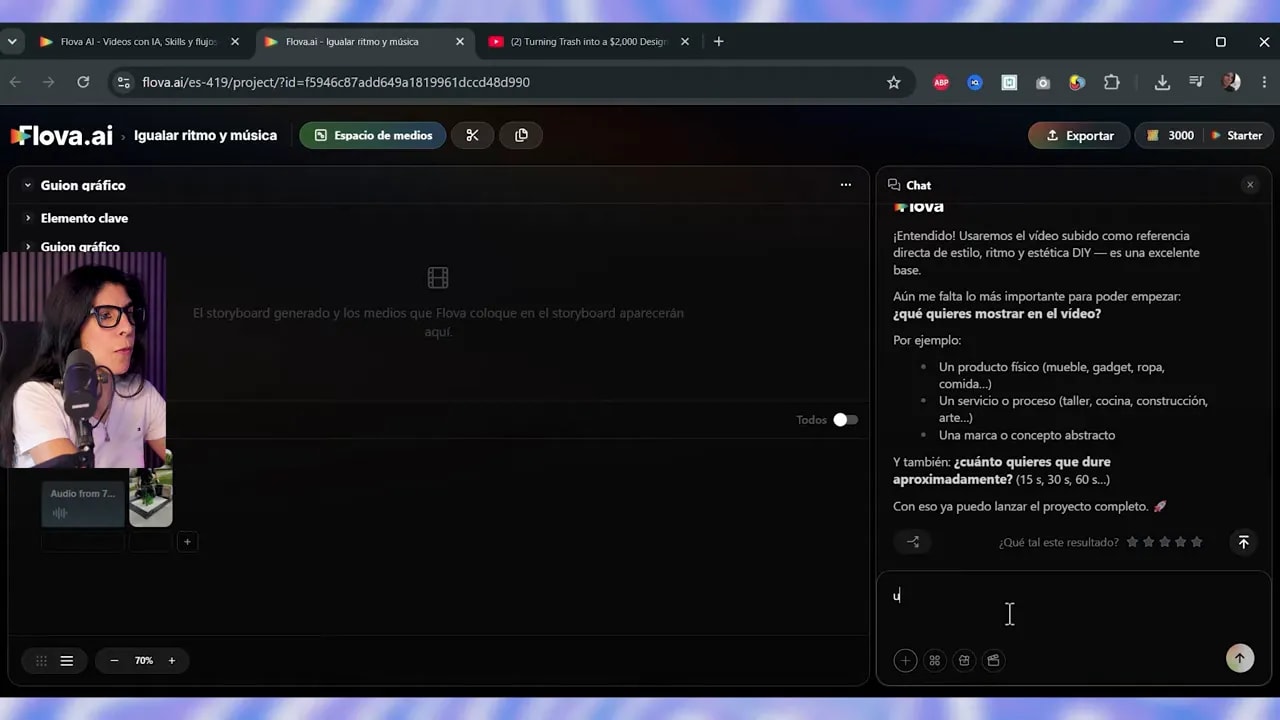Screen dimensions: 1280x720
Task: Close the Turning Trash YouTube tab
Action: tap(685, 42)
